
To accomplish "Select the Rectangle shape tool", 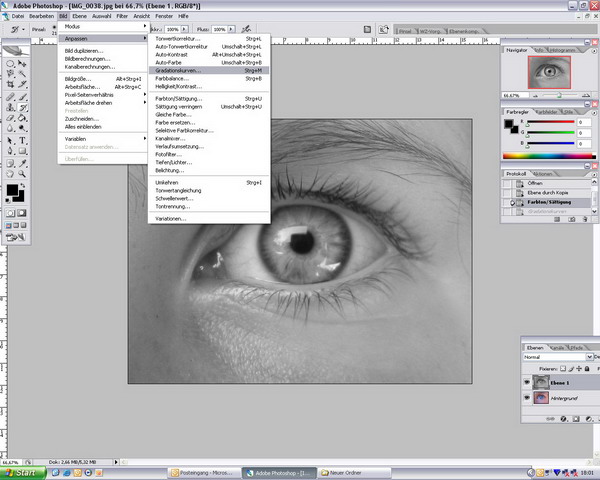I will 22,151.
